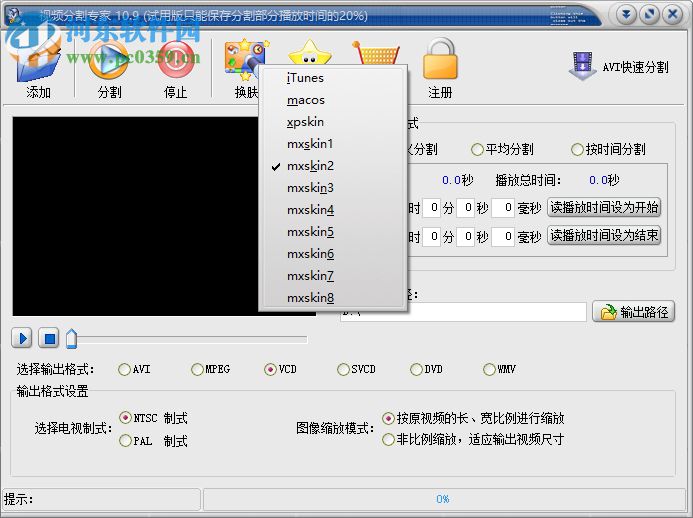Viewport: 693px width, 518px height.
Task: Close the video splitter window
Action: (x=672, y=15)
